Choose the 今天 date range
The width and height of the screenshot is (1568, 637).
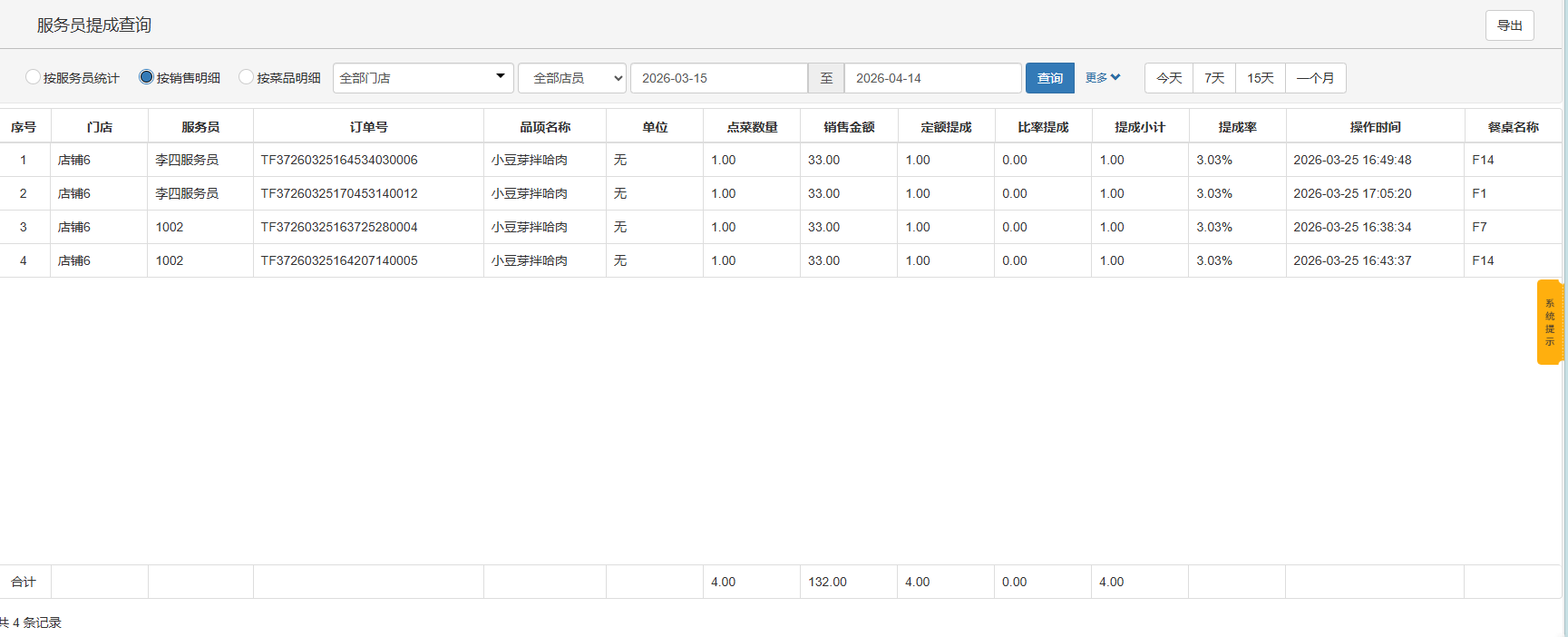pos(1169,78)
